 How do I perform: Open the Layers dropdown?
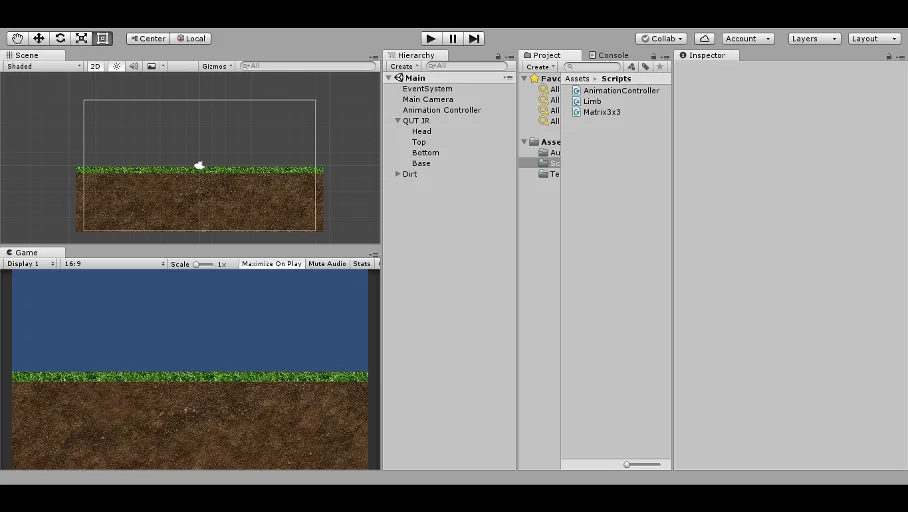814,38
